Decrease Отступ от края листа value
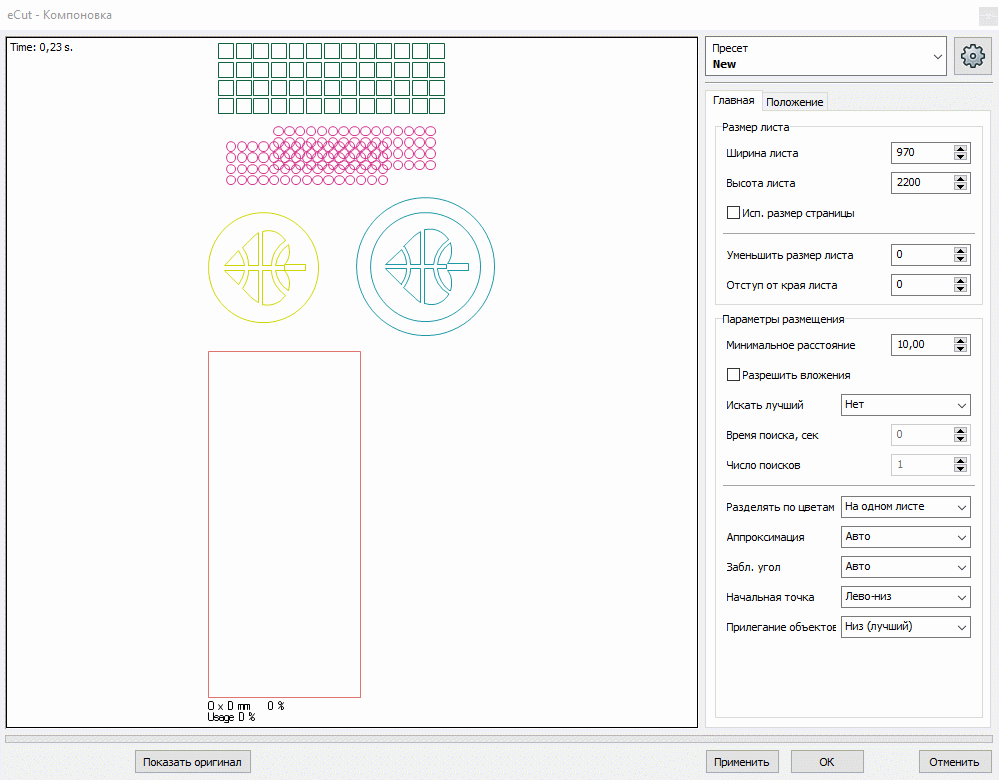This screenshot has width=999, height=780. click(x=961, y=289)
